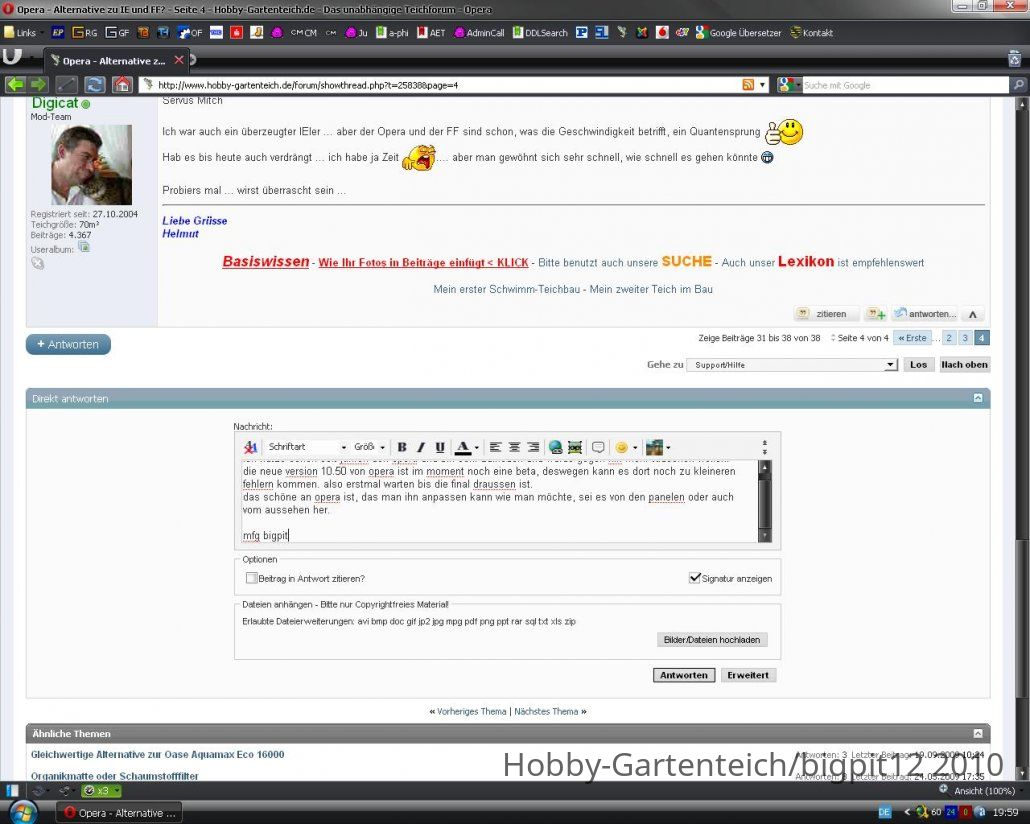The image size is (1030, 824).
Task: Click the 'zitieren' button
Action: (x=825, y=314)
